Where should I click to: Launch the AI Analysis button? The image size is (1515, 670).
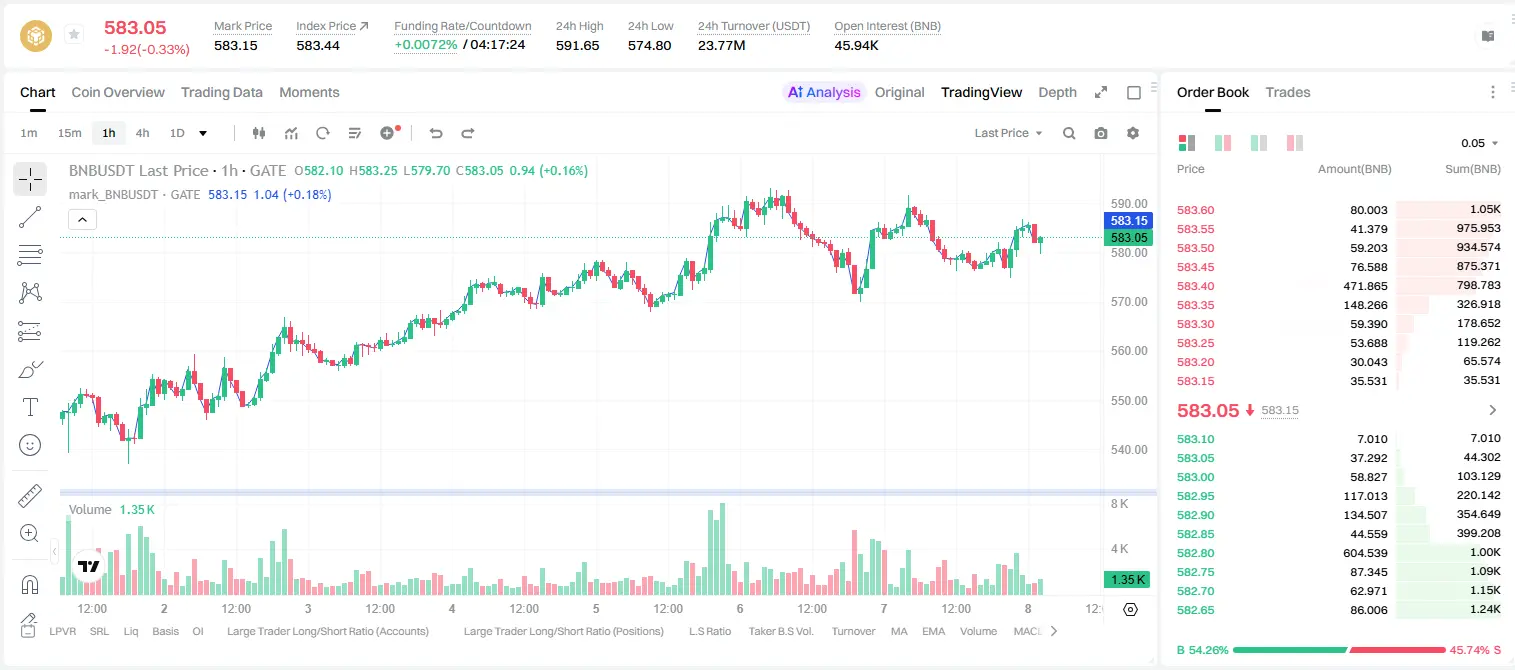(x=823, y=92)
